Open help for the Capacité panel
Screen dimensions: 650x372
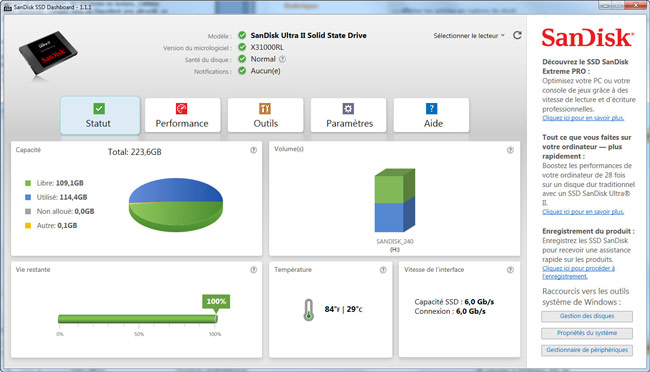[x=253, y=150]
